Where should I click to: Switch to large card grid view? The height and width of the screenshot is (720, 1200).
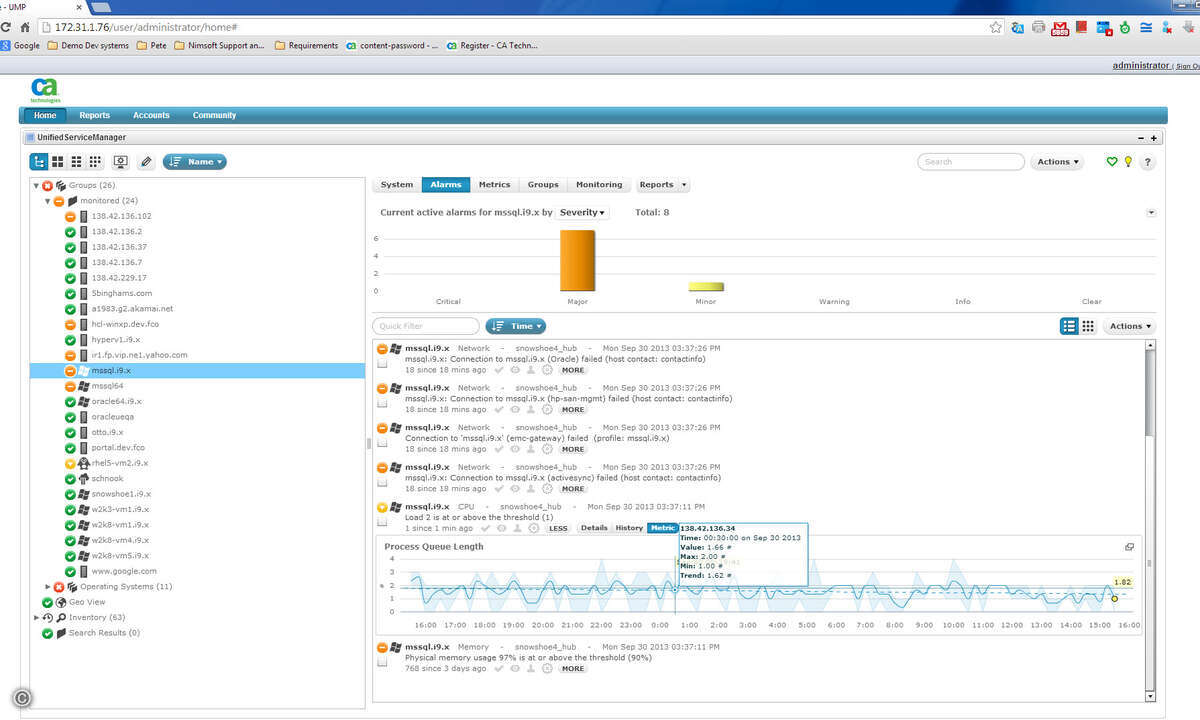pyautogui.click(x=58, y=161)
